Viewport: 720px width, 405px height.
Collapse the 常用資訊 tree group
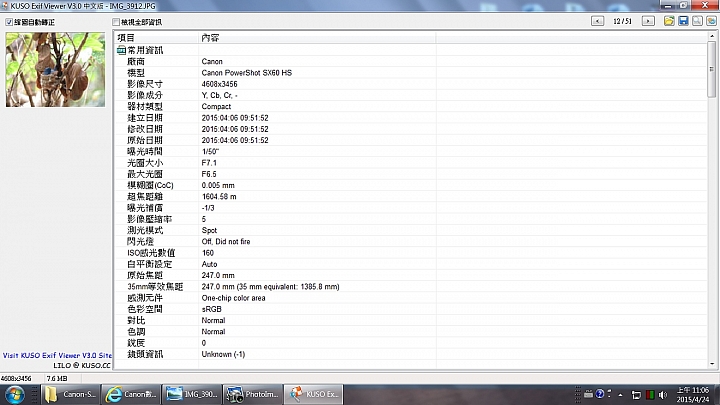[121, 50]
